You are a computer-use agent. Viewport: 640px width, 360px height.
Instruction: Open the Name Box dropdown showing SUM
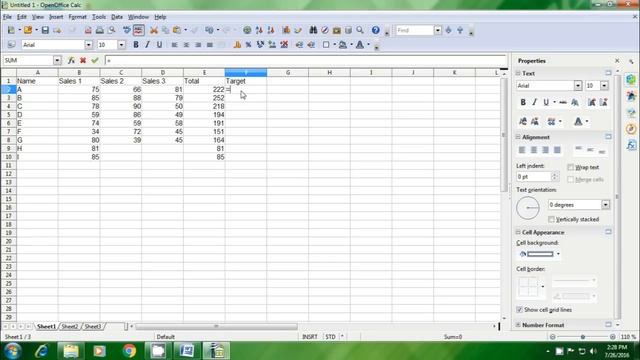point(57,60)
